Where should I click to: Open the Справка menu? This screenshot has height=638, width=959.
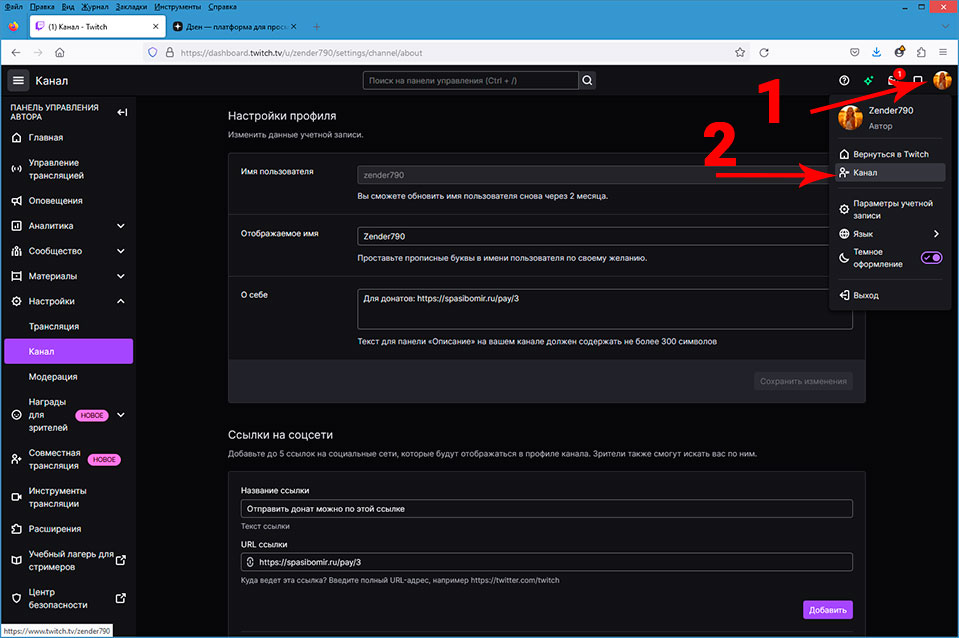point(222,7)
